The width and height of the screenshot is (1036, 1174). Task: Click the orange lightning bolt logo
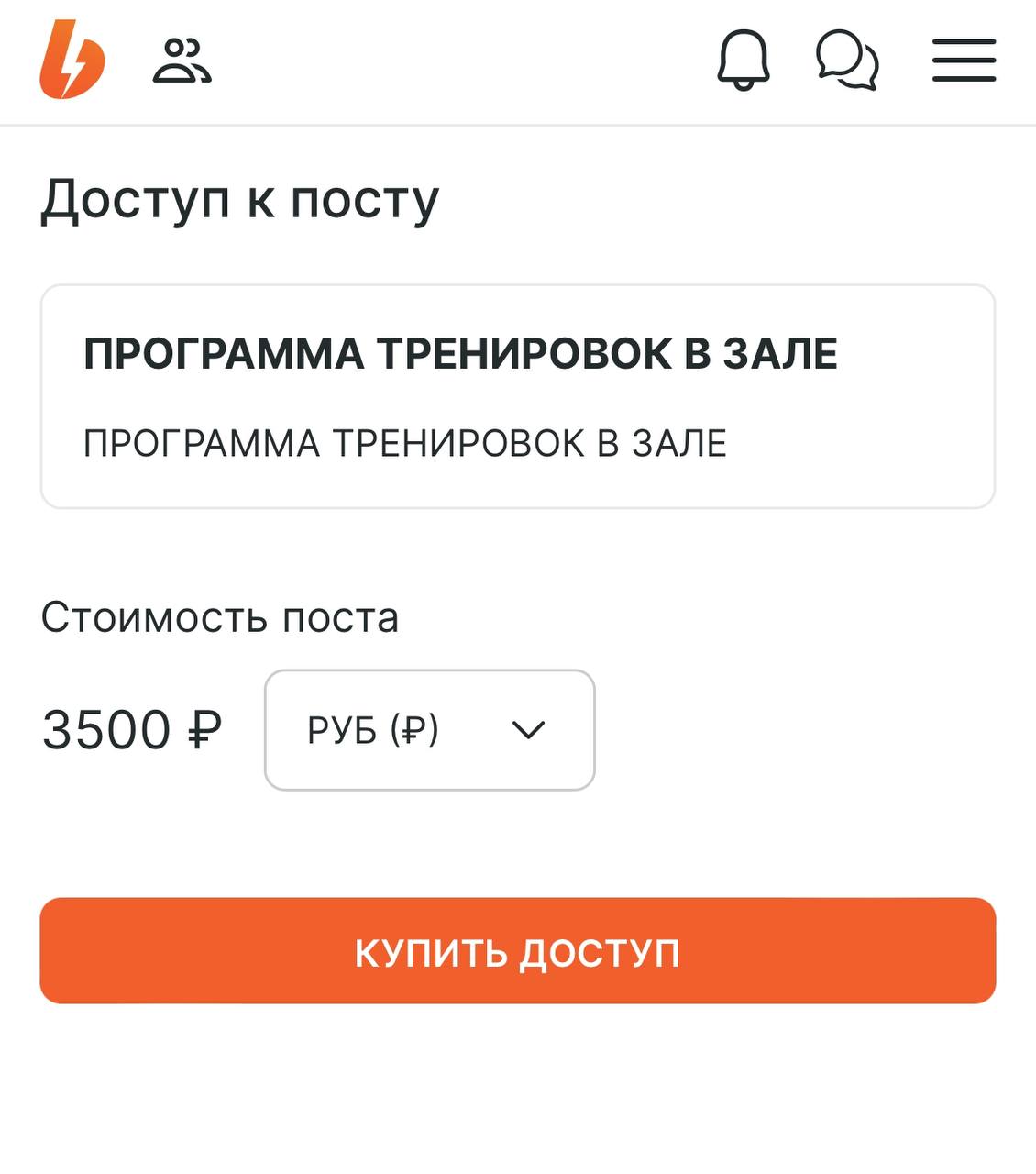[x=72, y=60]
